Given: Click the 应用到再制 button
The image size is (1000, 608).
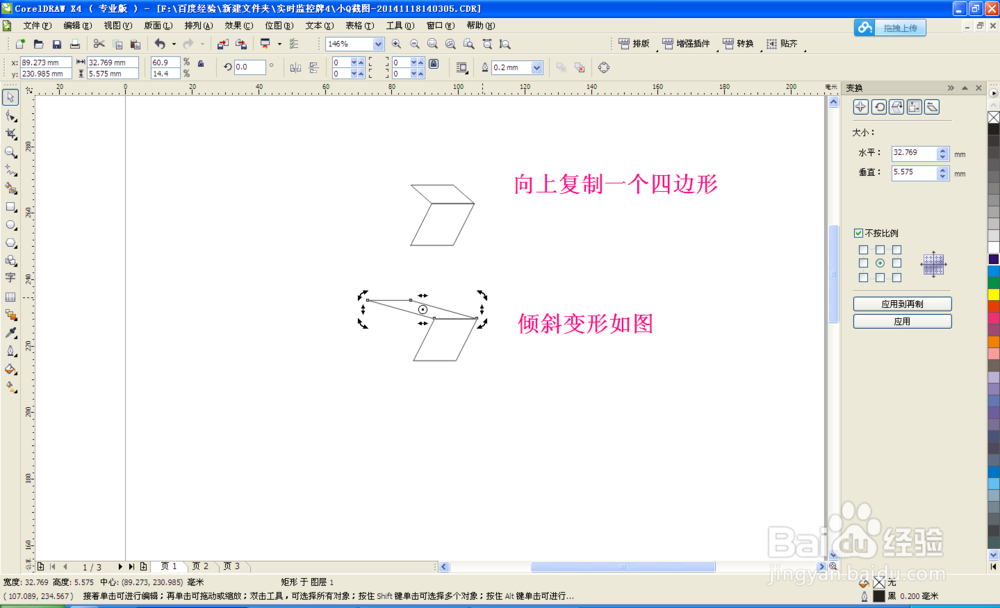Looking at the screenshot, I should click(901, 303).
